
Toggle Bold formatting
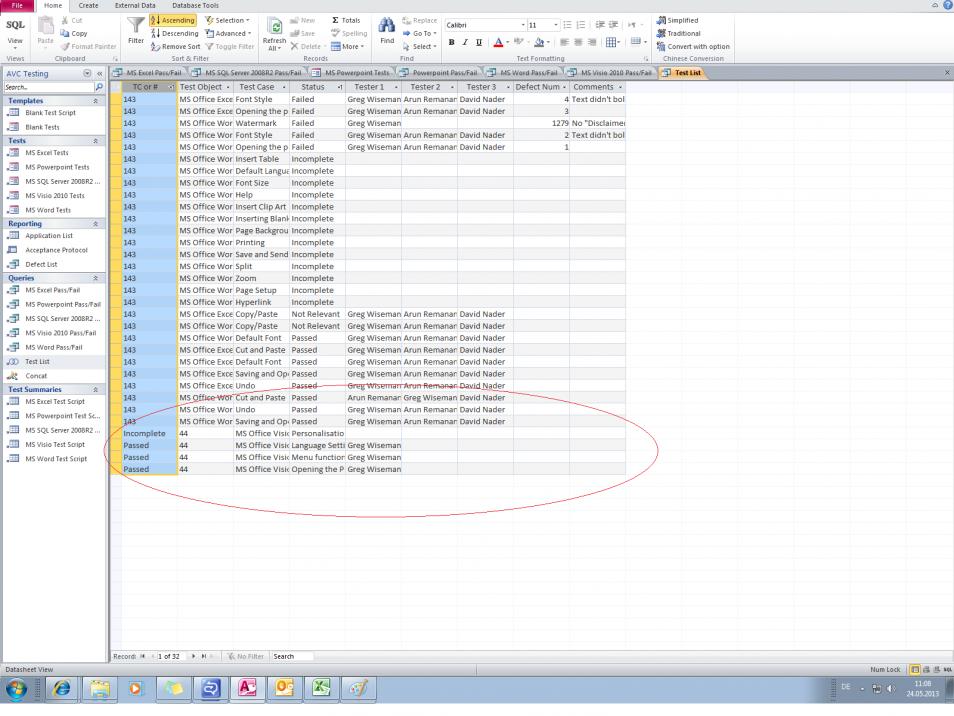pos(451,42)
